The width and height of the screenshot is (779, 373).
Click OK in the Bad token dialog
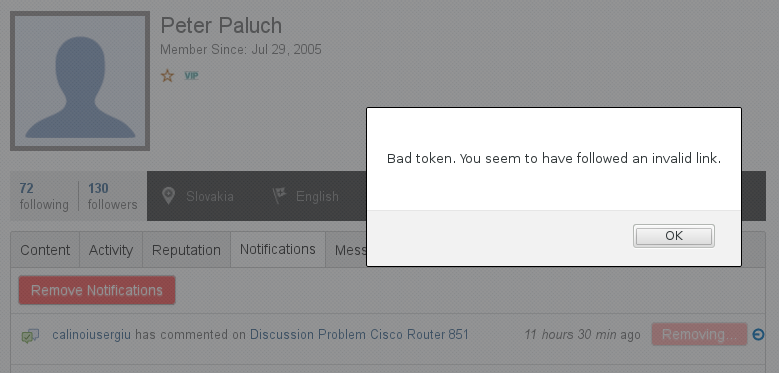[674, 236]
